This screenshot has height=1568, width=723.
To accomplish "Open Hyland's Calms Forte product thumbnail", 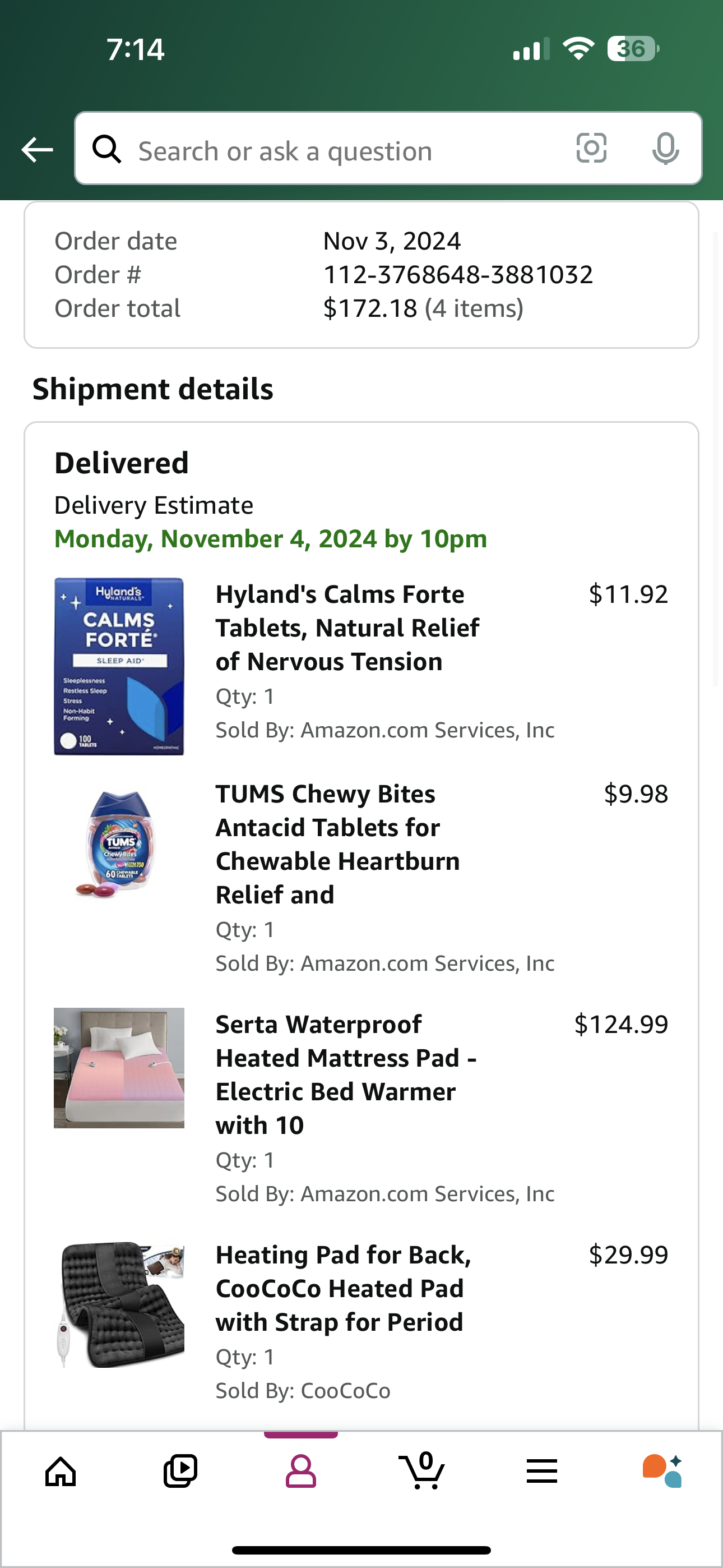I will click(x=119, y=667).
